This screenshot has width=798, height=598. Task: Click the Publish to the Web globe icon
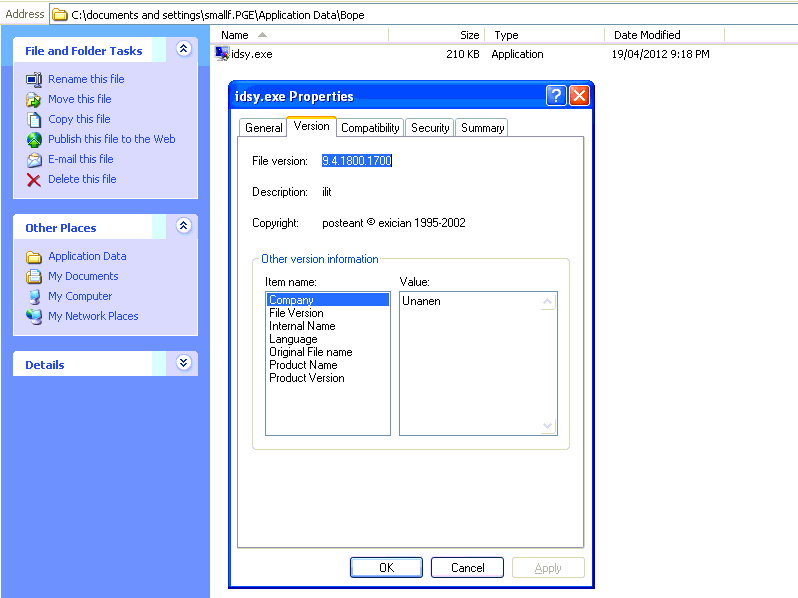click(x=34, y=139)
